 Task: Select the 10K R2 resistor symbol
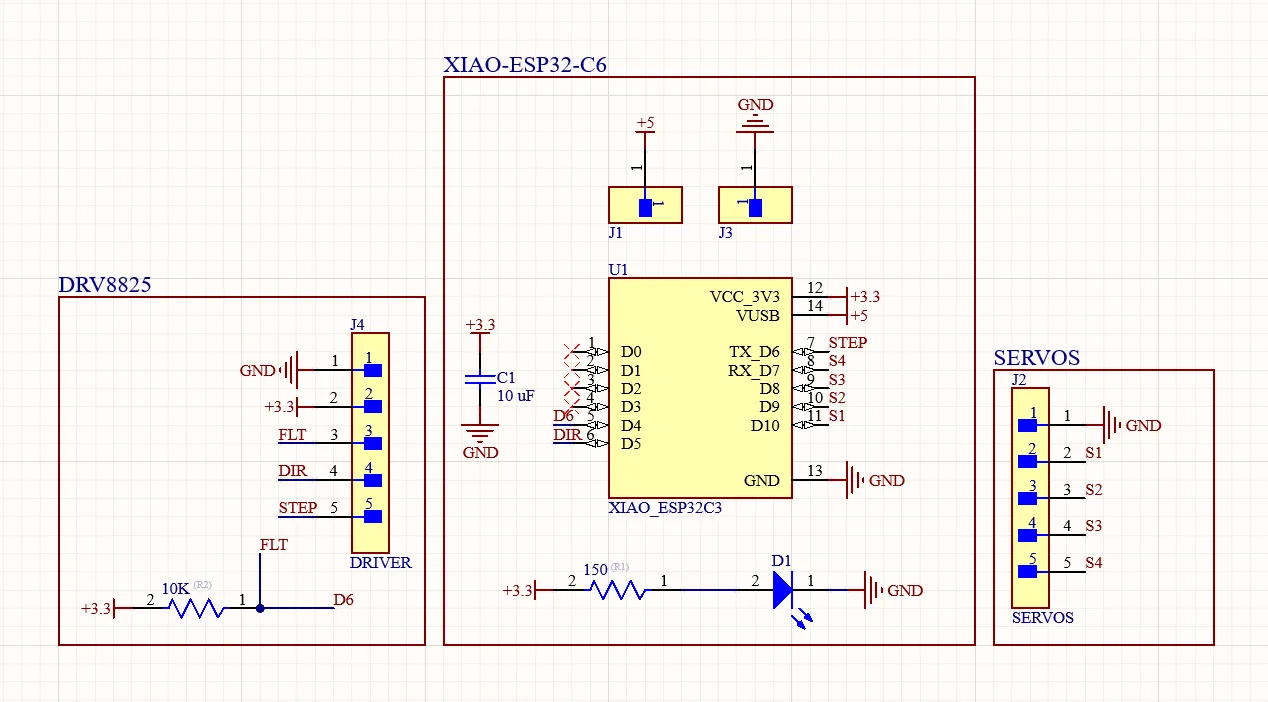coord(196,607)
